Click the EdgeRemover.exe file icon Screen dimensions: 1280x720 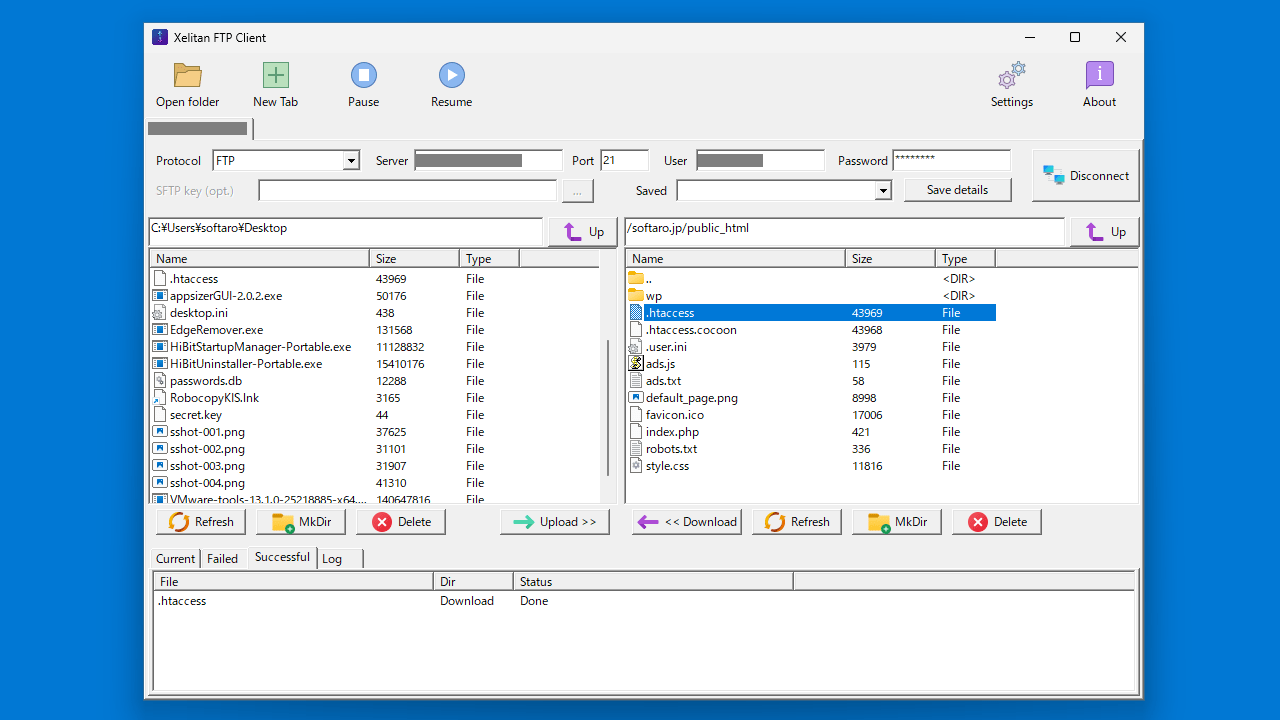160,330
